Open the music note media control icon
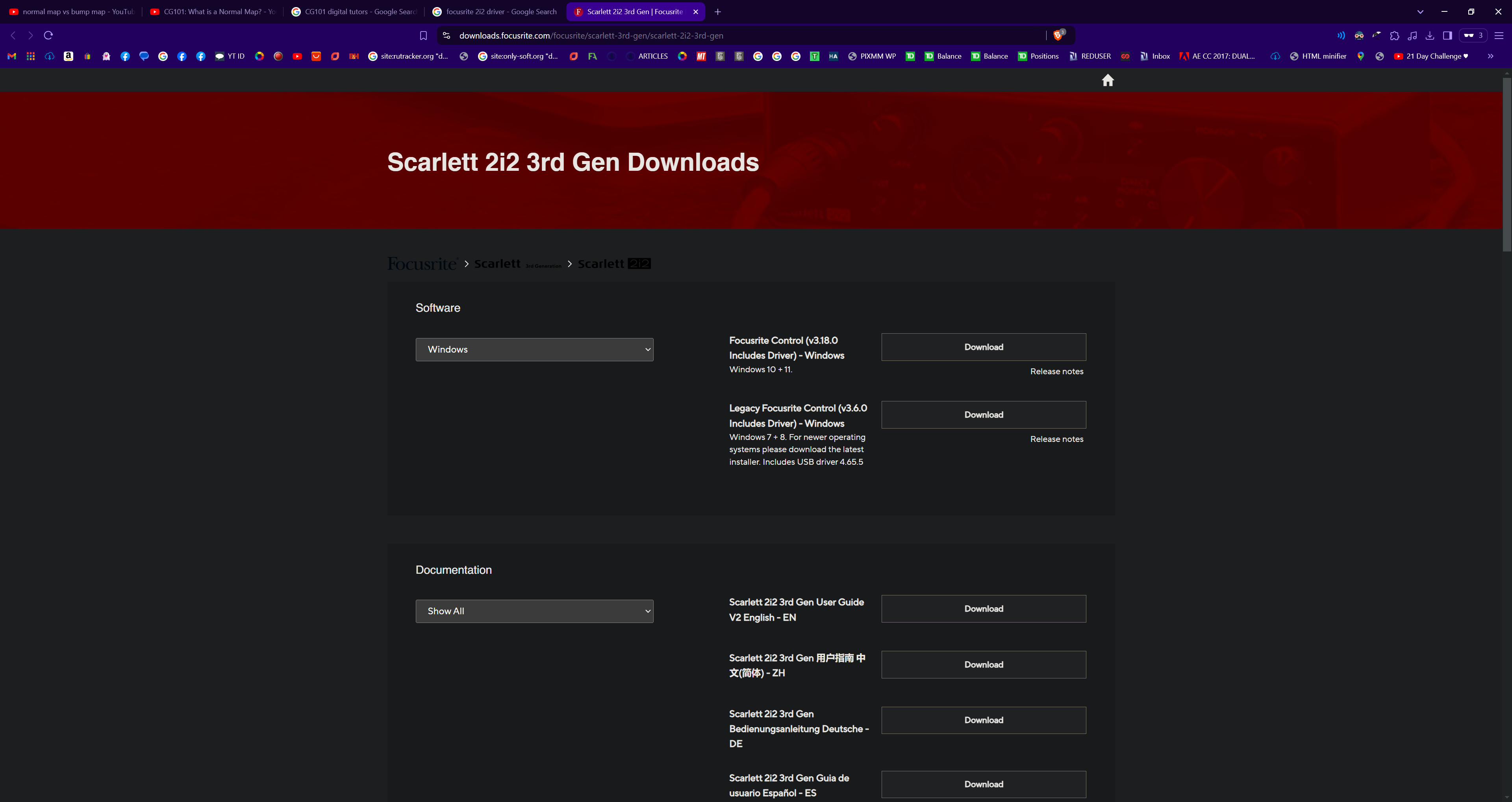The width and height of the screenshot is (1512, 802). pos(1412,36)
